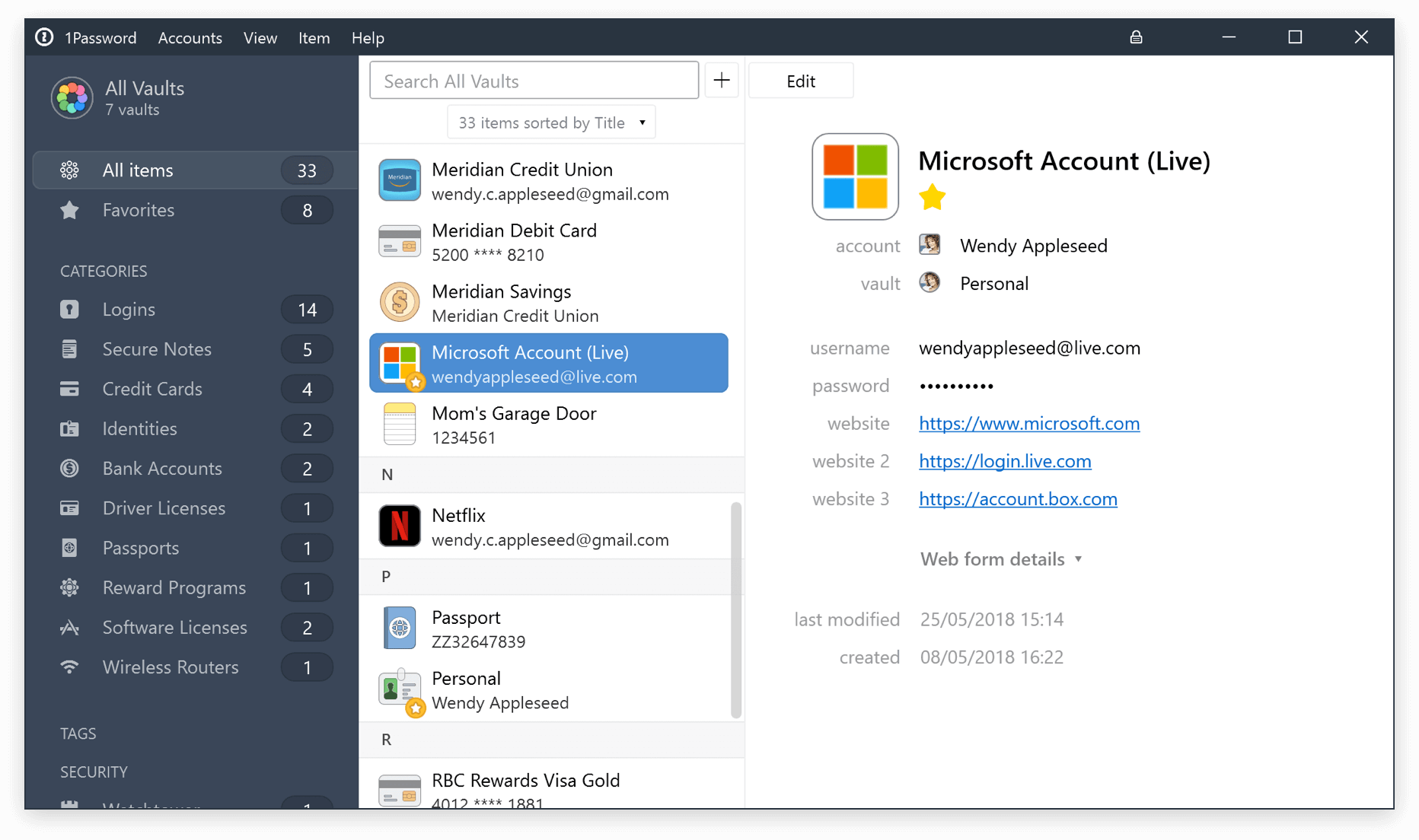The width and height of the screenshot is (1419, 840).
Task: Click the Bank Accounts category
Action: pyautogui.click(x=162, y=468)
